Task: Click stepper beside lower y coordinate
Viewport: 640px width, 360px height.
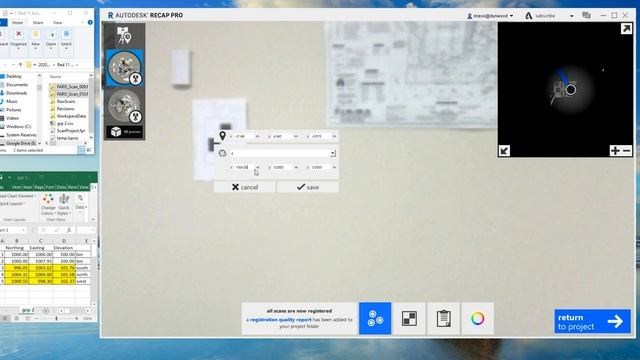Action: (x=296, y=167)
